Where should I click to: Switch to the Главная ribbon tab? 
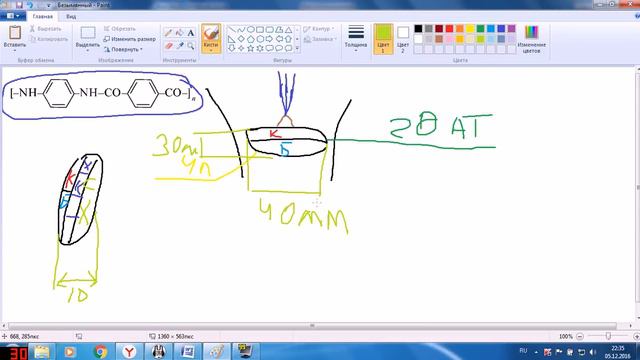coord(42,16)
